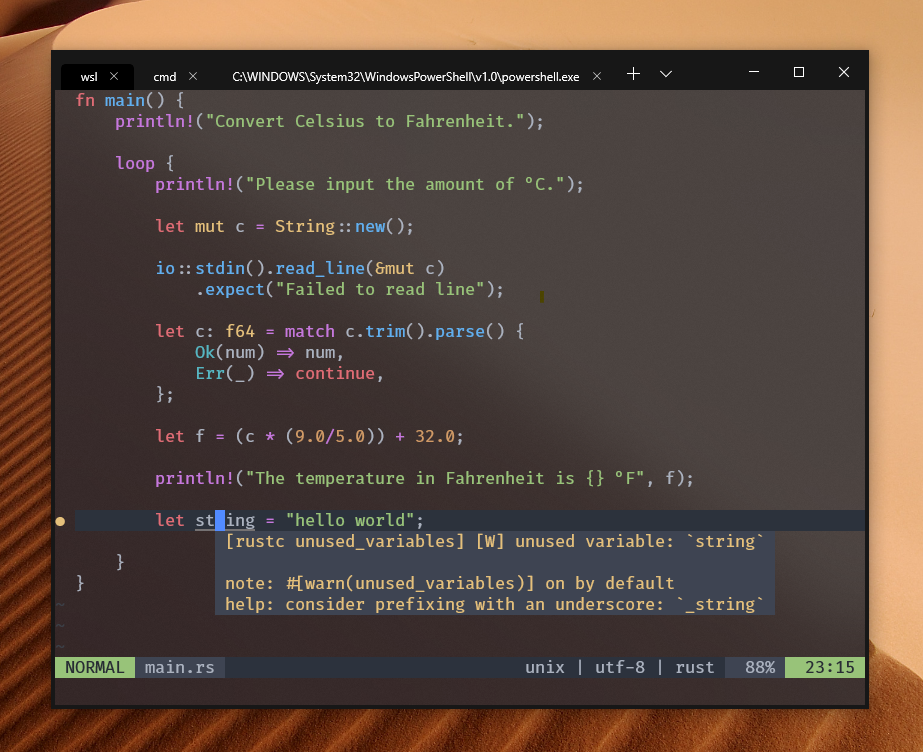This screenshot has height=752, width=923.
Task: Click the yellow warning sign in the gutter
Action: pyautogui.click(x=60, y=521)
